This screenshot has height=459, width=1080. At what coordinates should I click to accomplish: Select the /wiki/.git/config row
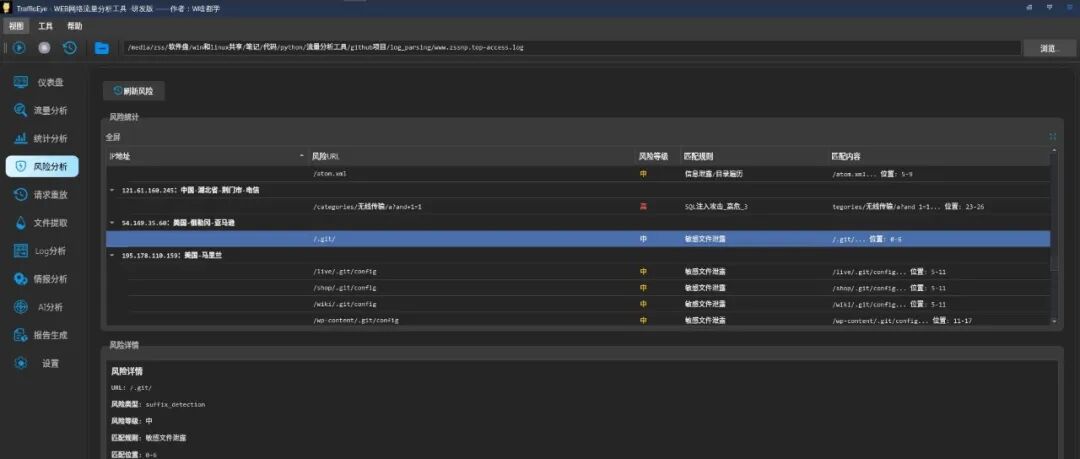(578, 304)
